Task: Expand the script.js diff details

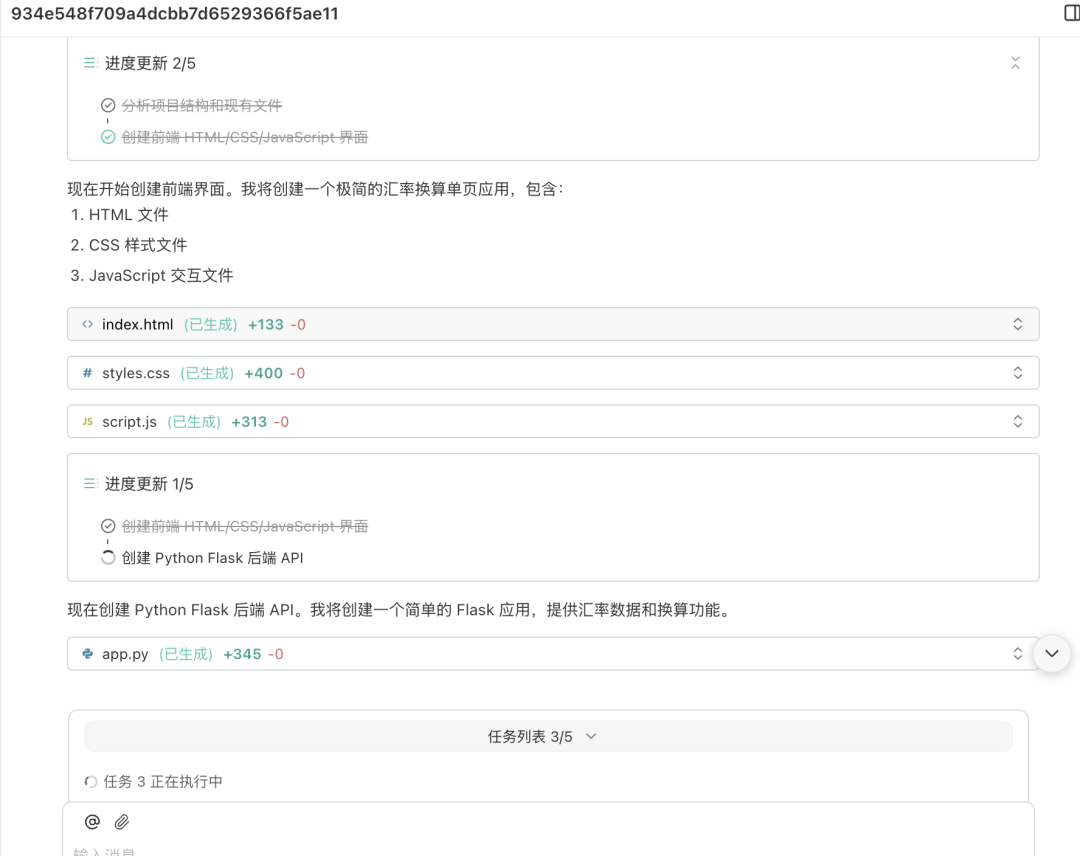Action: [1018, 421]
